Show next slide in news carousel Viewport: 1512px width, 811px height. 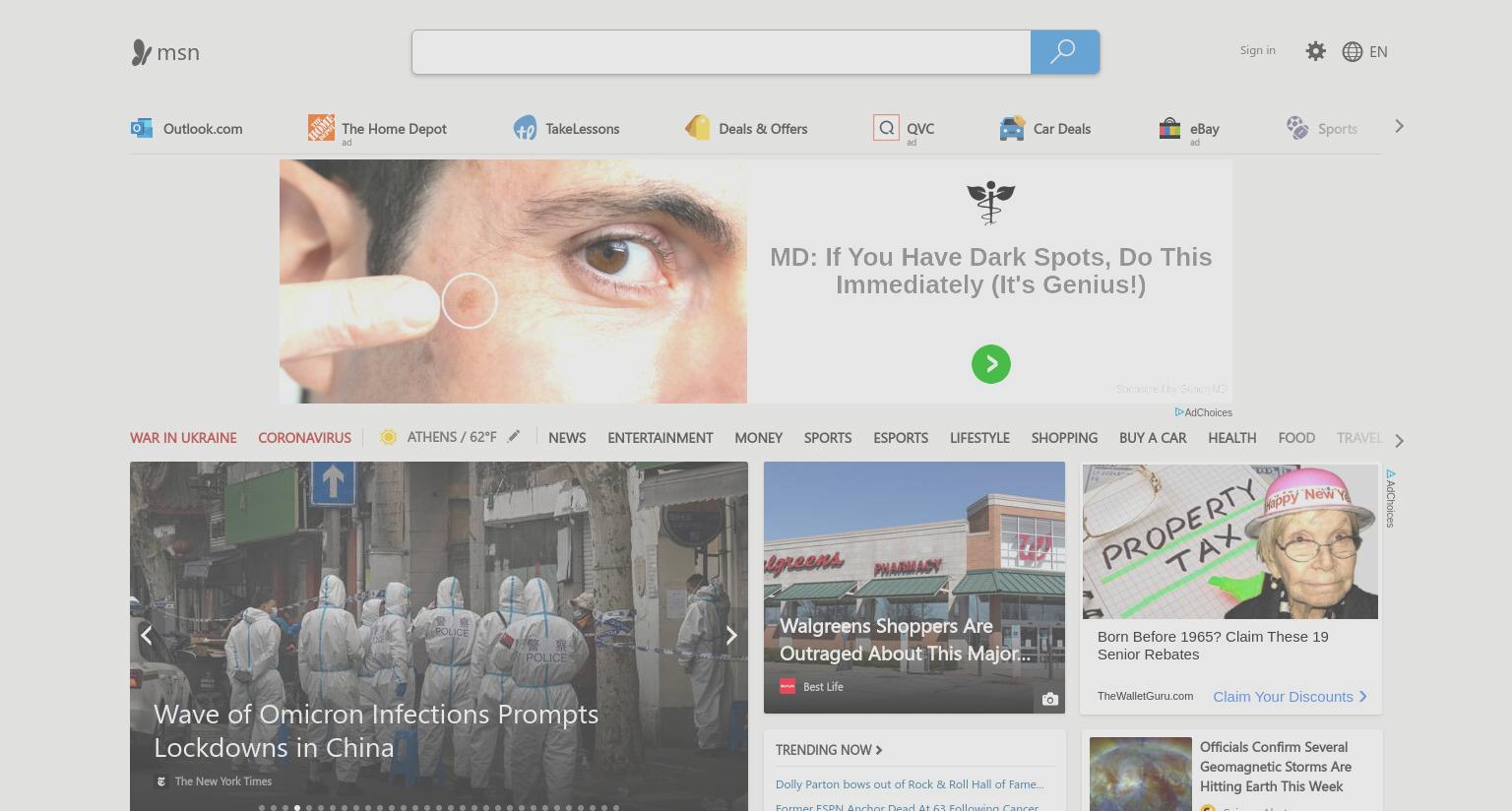731,635
